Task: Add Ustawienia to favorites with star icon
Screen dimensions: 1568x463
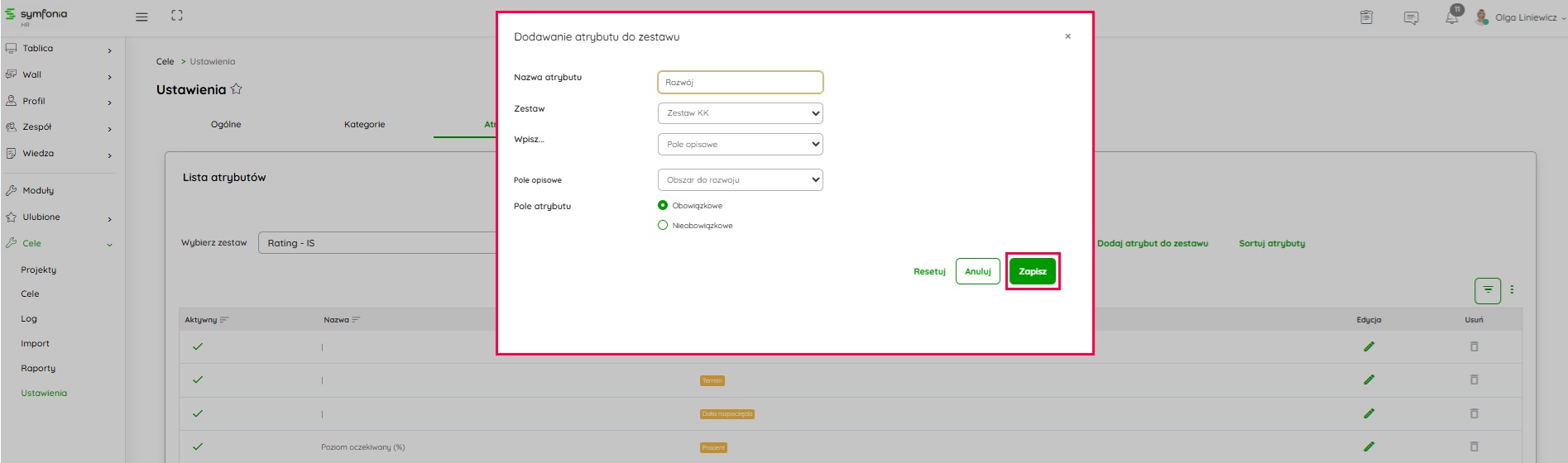Action: [237, 89]
